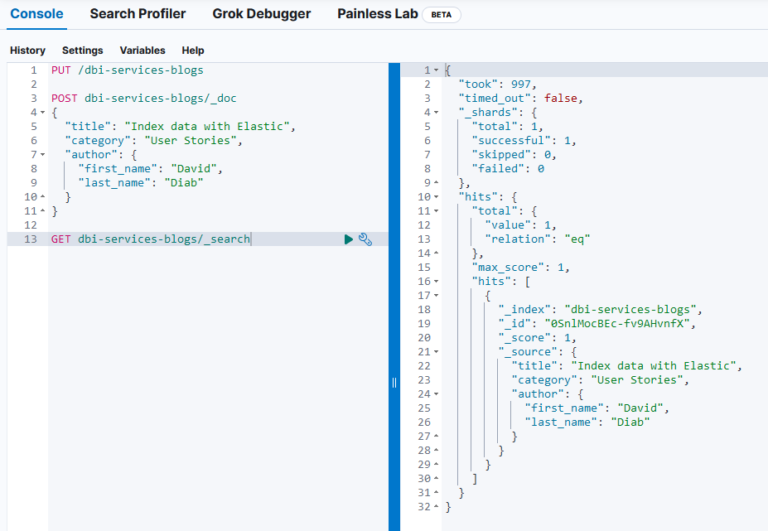
Task: Collapse the hits array at line 16
Action: click(x=436, y=282)
